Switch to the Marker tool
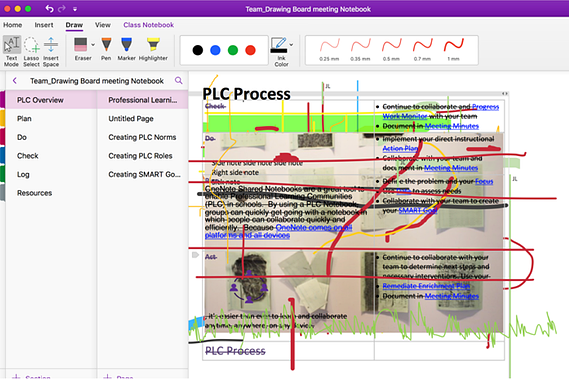The width and height of the screenshot is (569, 379). point(126,49)
